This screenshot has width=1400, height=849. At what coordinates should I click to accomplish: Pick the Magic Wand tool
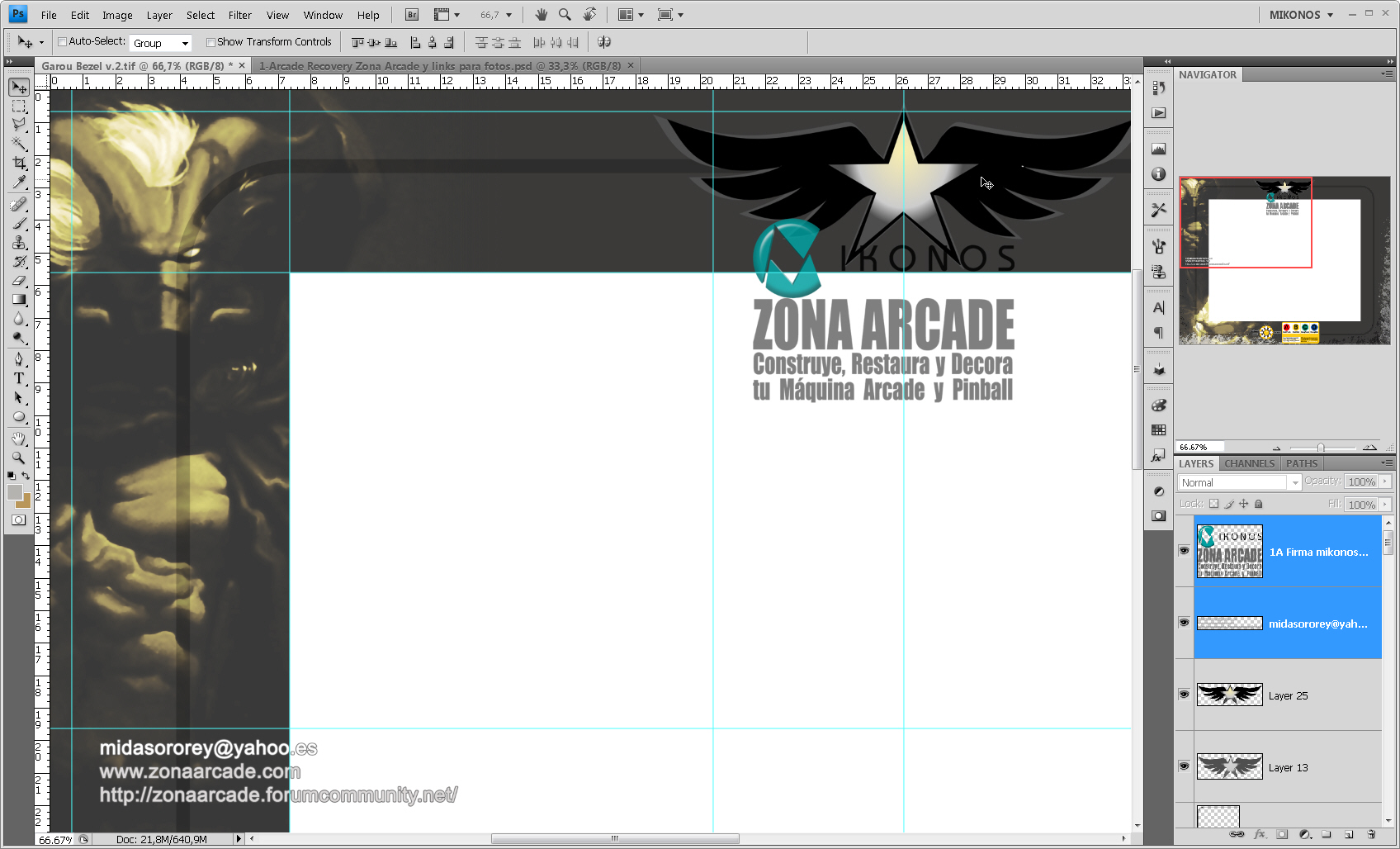[19, 144]
